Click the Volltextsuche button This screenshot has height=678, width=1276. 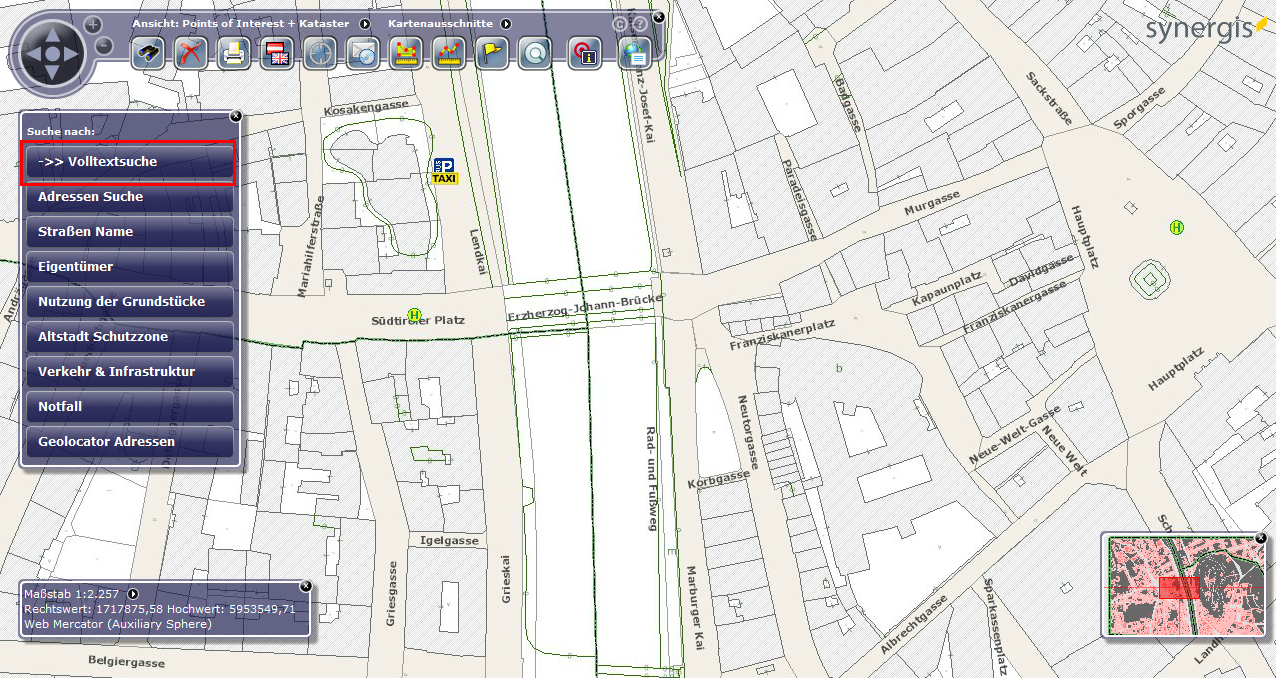tap(130, 162)
